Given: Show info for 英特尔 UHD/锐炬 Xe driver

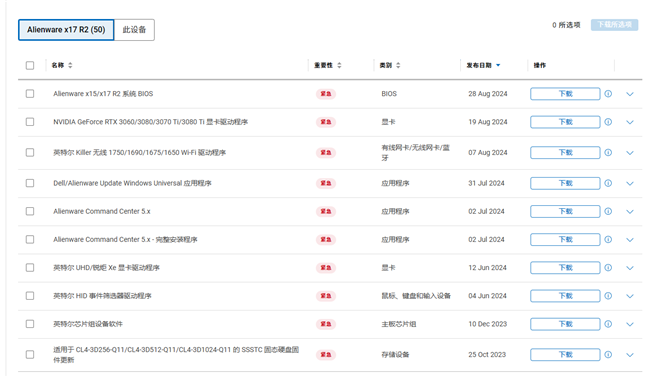Looking at the screenshot, I should point(608,268).
